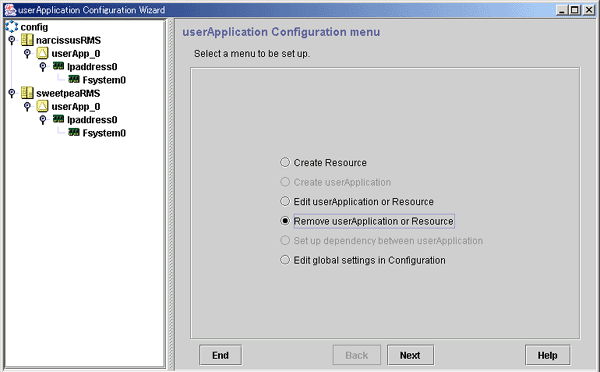This screenshot has width=600, height=372.
Task: Collapse the sweetpeaRMS tree node
Action: 11,93
